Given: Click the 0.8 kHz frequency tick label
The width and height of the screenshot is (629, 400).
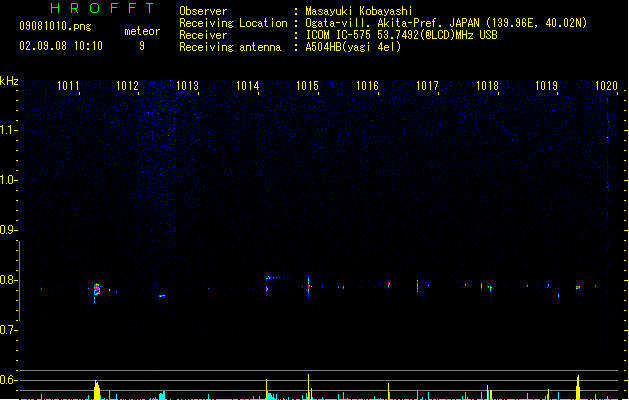Looking at the screenshot, I should click(x=8, y=280).
